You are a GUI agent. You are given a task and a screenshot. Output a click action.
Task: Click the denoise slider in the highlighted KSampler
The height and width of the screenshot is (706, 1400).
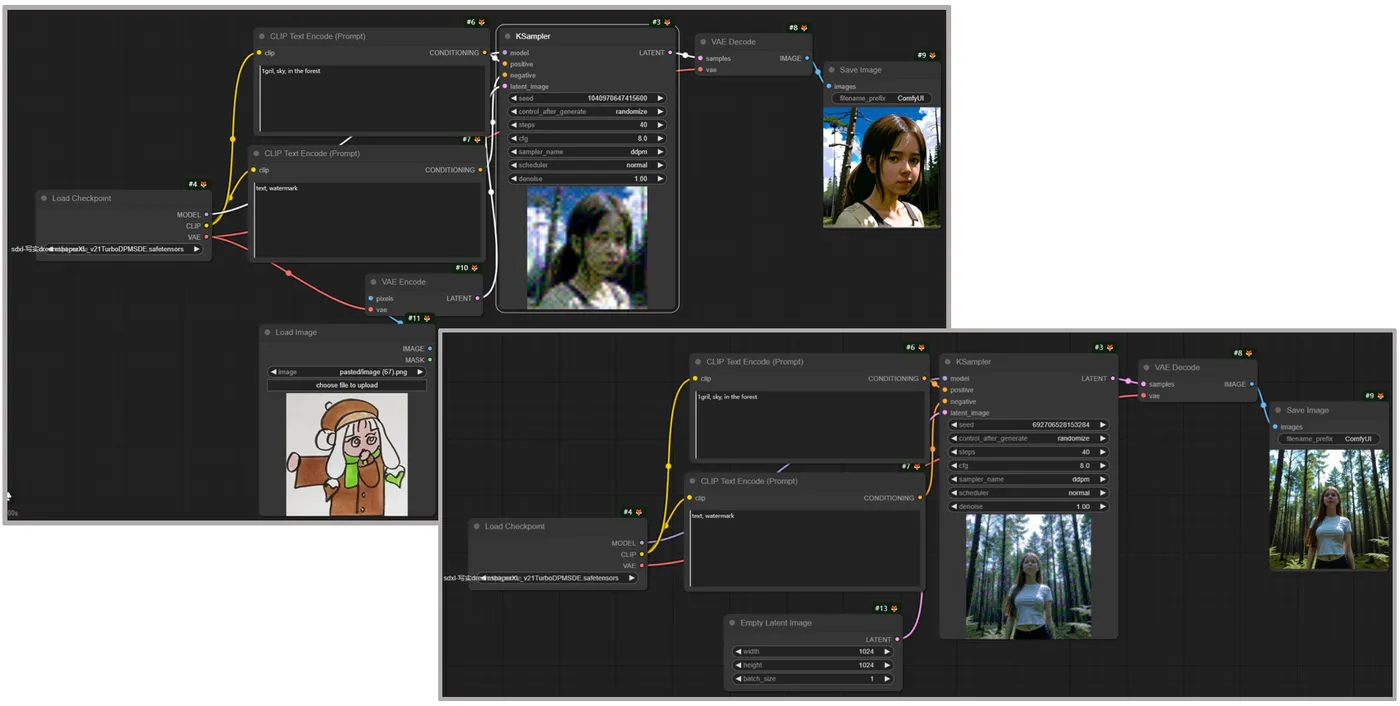[587, 179]
